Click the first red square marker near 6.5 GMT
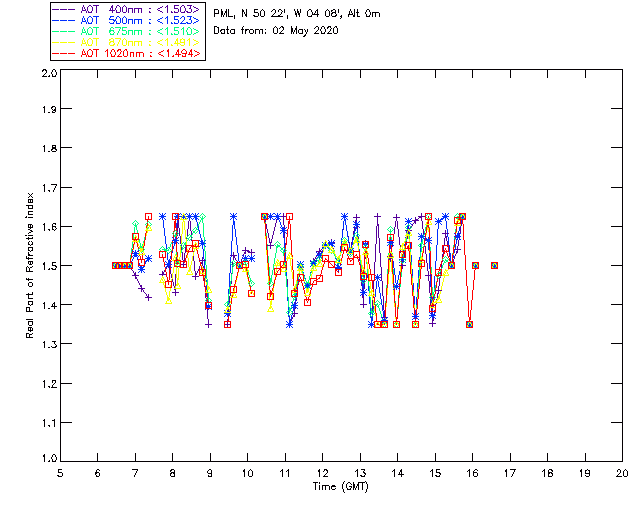640x512 pixels. click(x=115, y=265)
